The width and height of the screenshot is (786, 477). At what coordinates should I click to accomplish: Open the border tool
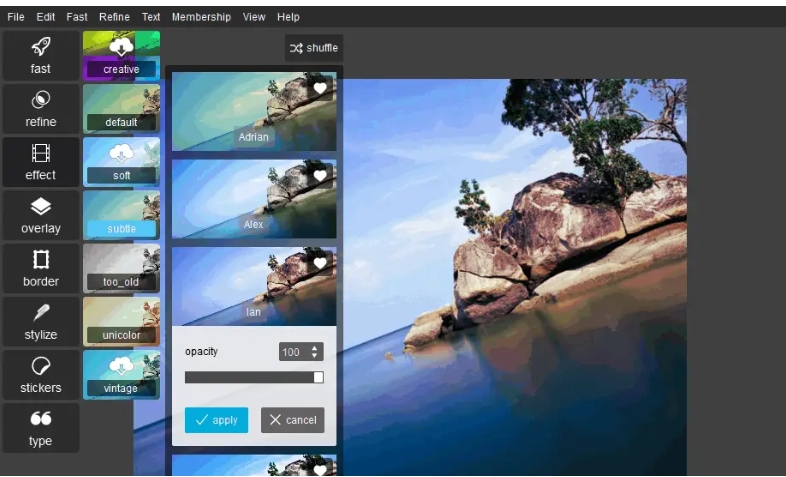41,269
